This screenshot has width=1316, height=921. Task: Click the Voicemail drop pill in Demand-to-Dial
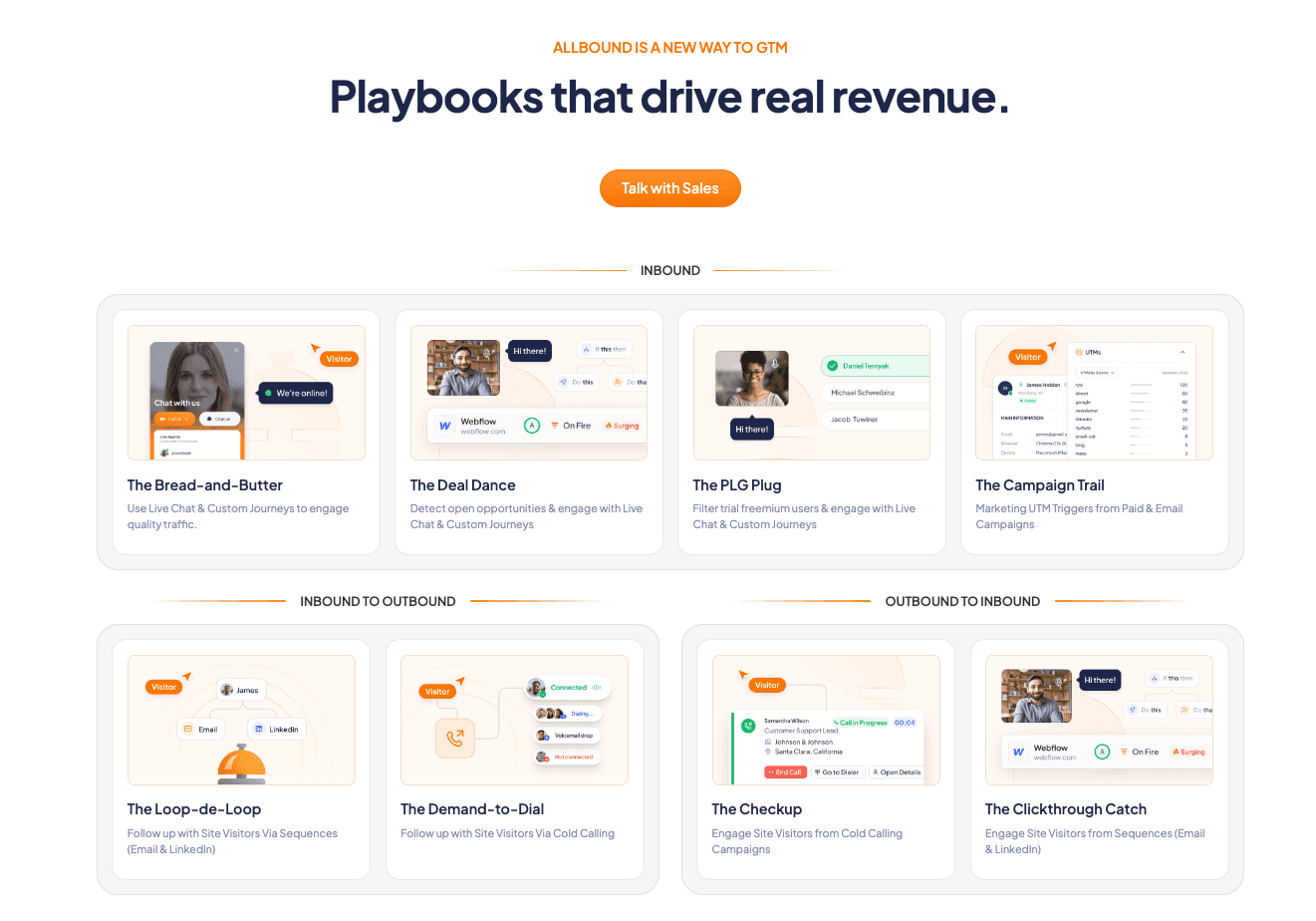point(568,736)
